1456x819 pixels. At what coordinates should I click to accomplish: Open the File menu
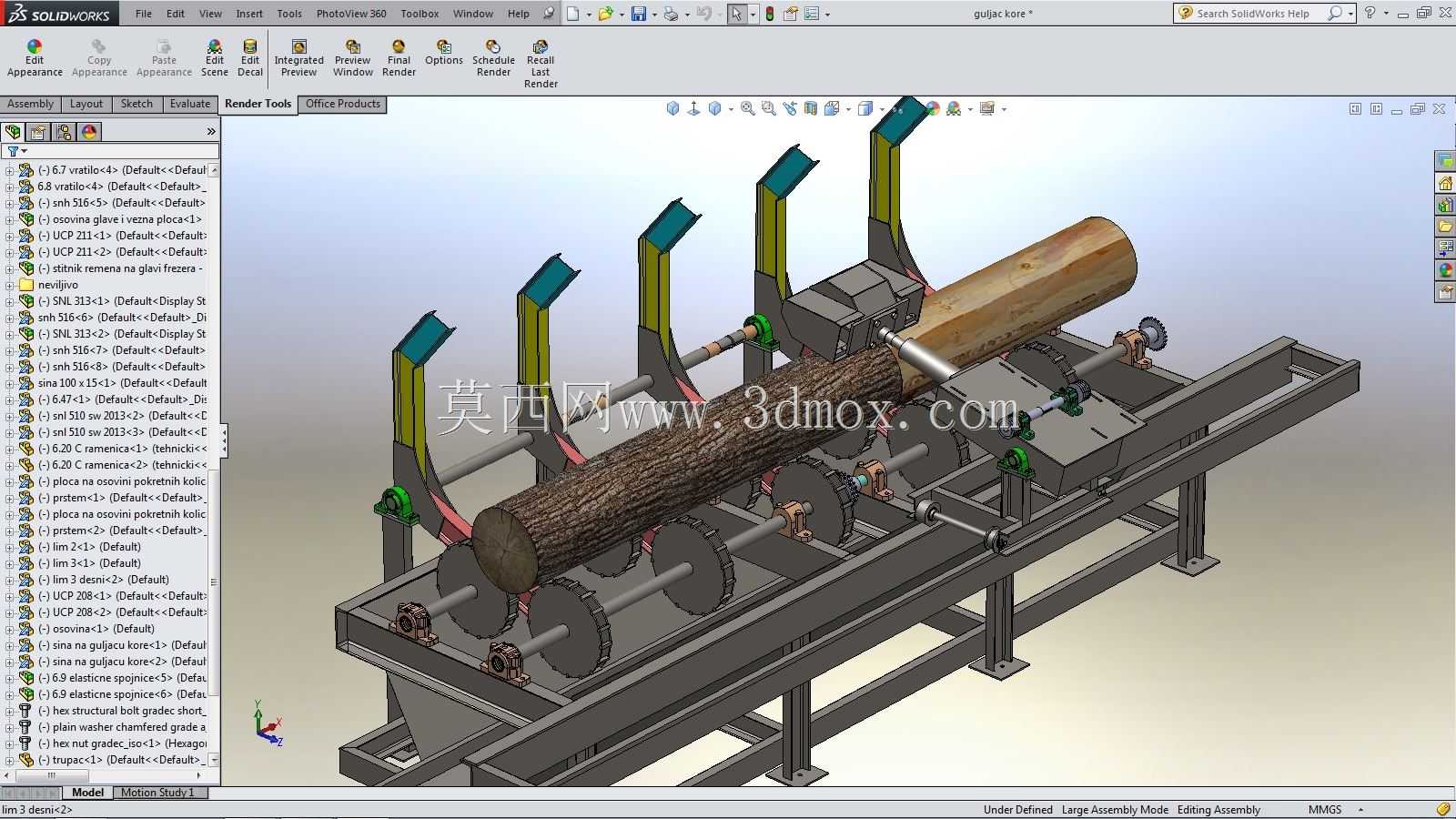point(144,14)
